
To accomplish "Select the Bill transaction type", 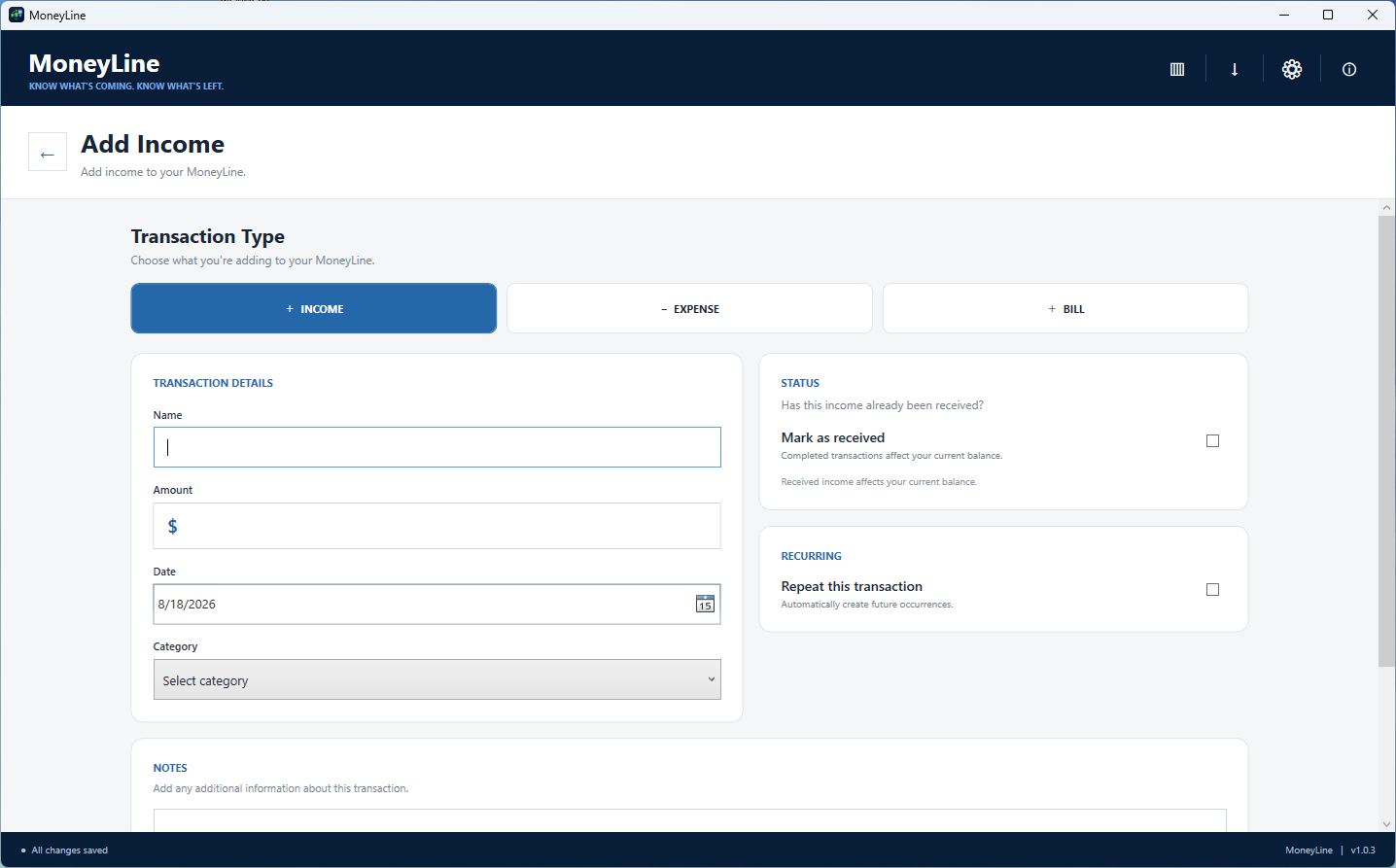I will click(1065, 308).
